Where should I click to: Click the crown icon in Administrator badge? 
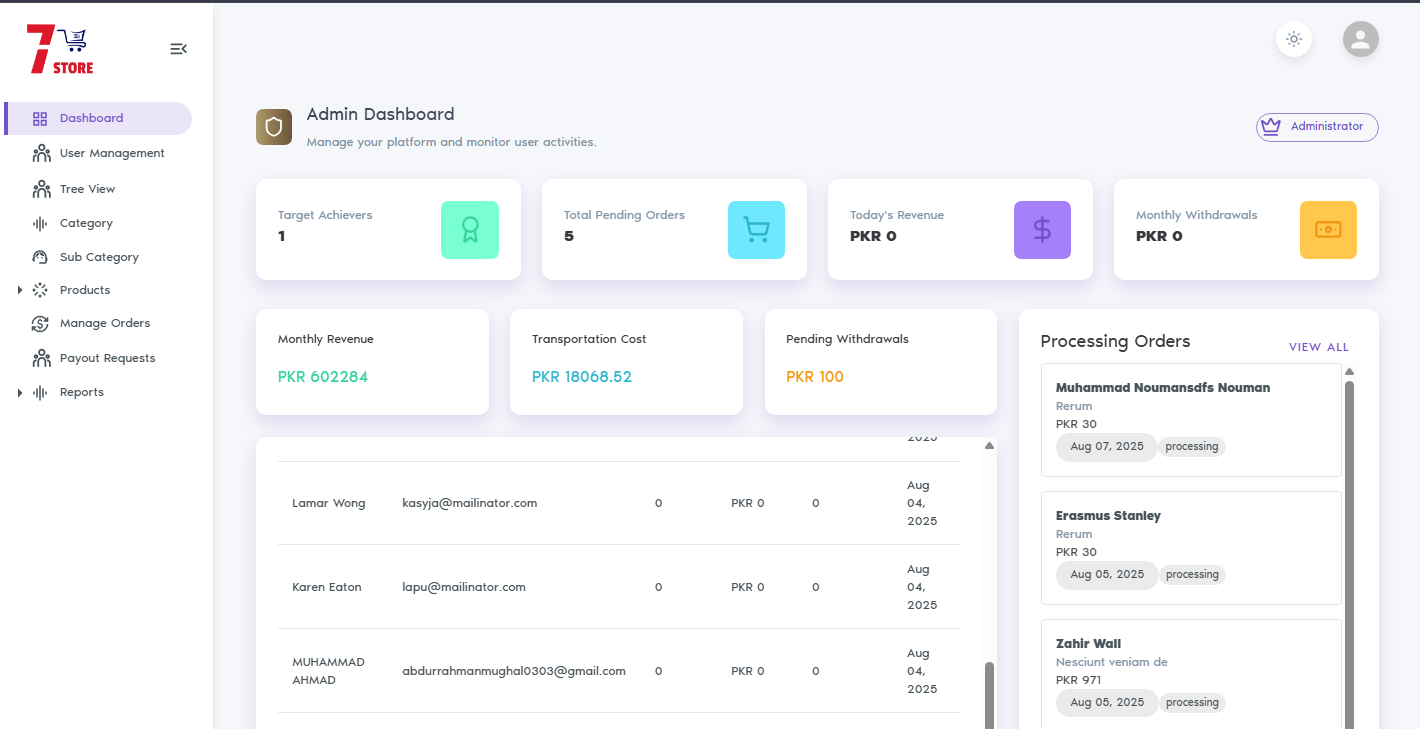click(1271, 127)
